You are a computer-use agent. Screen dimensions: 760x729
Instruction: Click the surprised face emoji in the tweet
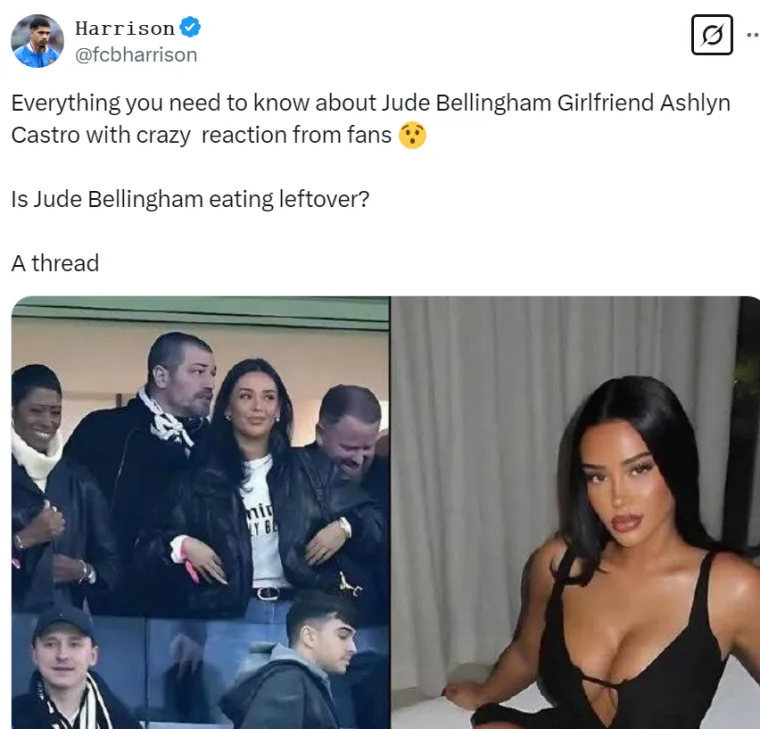412,135
